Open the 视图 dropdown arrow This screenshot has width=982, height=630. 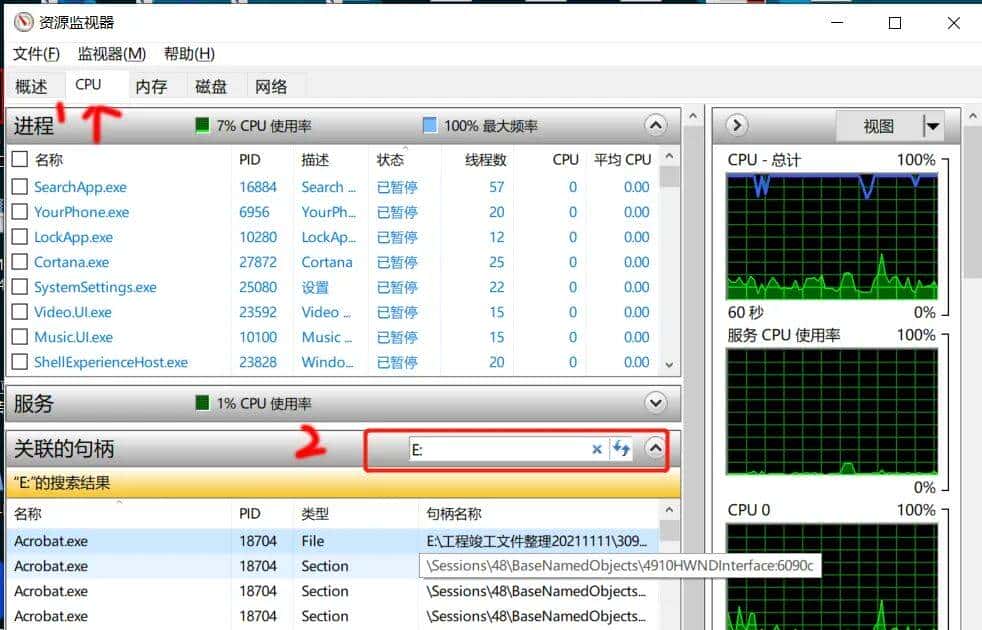click(x=932, y=126)
